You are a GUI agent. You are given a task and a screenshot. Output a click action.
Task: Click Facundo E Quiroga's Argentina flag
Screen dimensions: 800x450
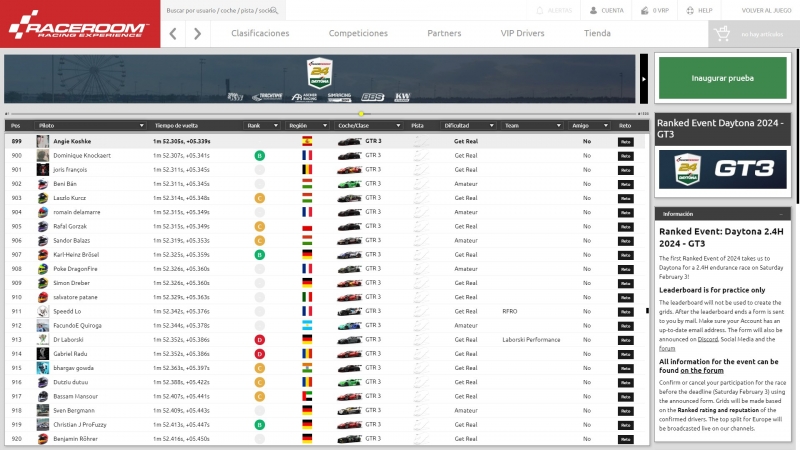[307, 326]
